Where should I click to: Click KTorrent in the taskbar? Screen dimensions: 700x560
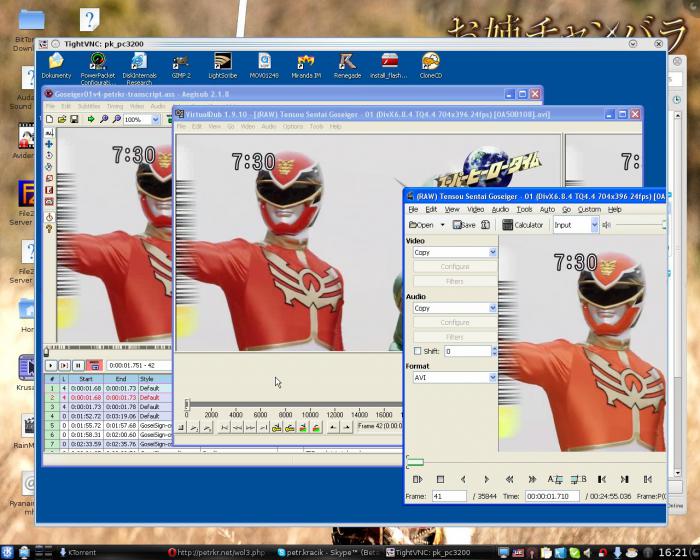pyautogui.click(x=78, y=552)
